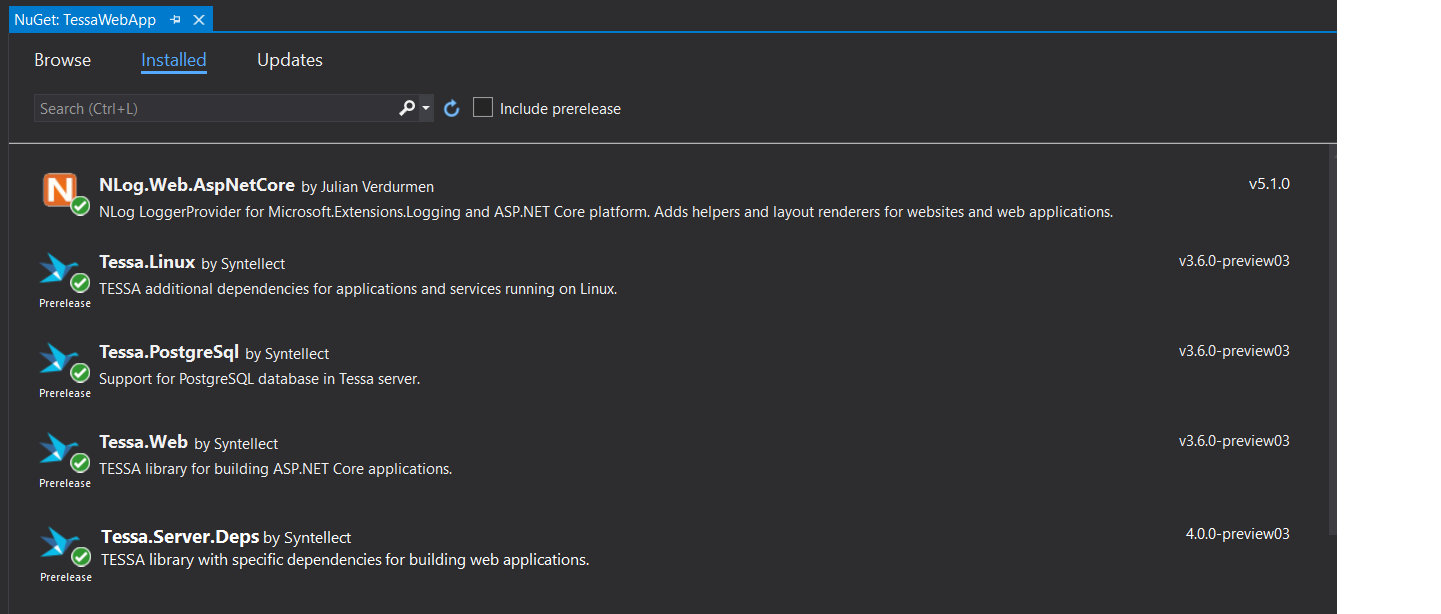Toggle the Include prerelease checkbox

click(483, 108)
